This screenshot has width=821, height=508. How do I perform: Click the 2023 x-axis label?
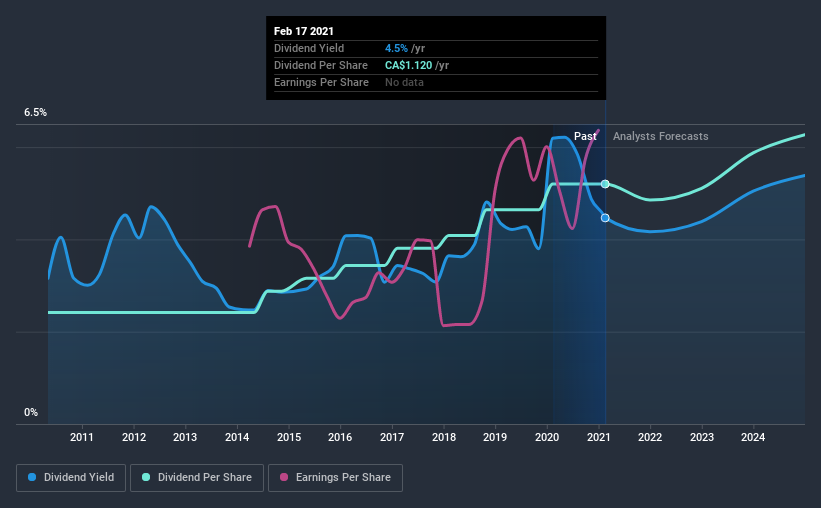[702, 437]
